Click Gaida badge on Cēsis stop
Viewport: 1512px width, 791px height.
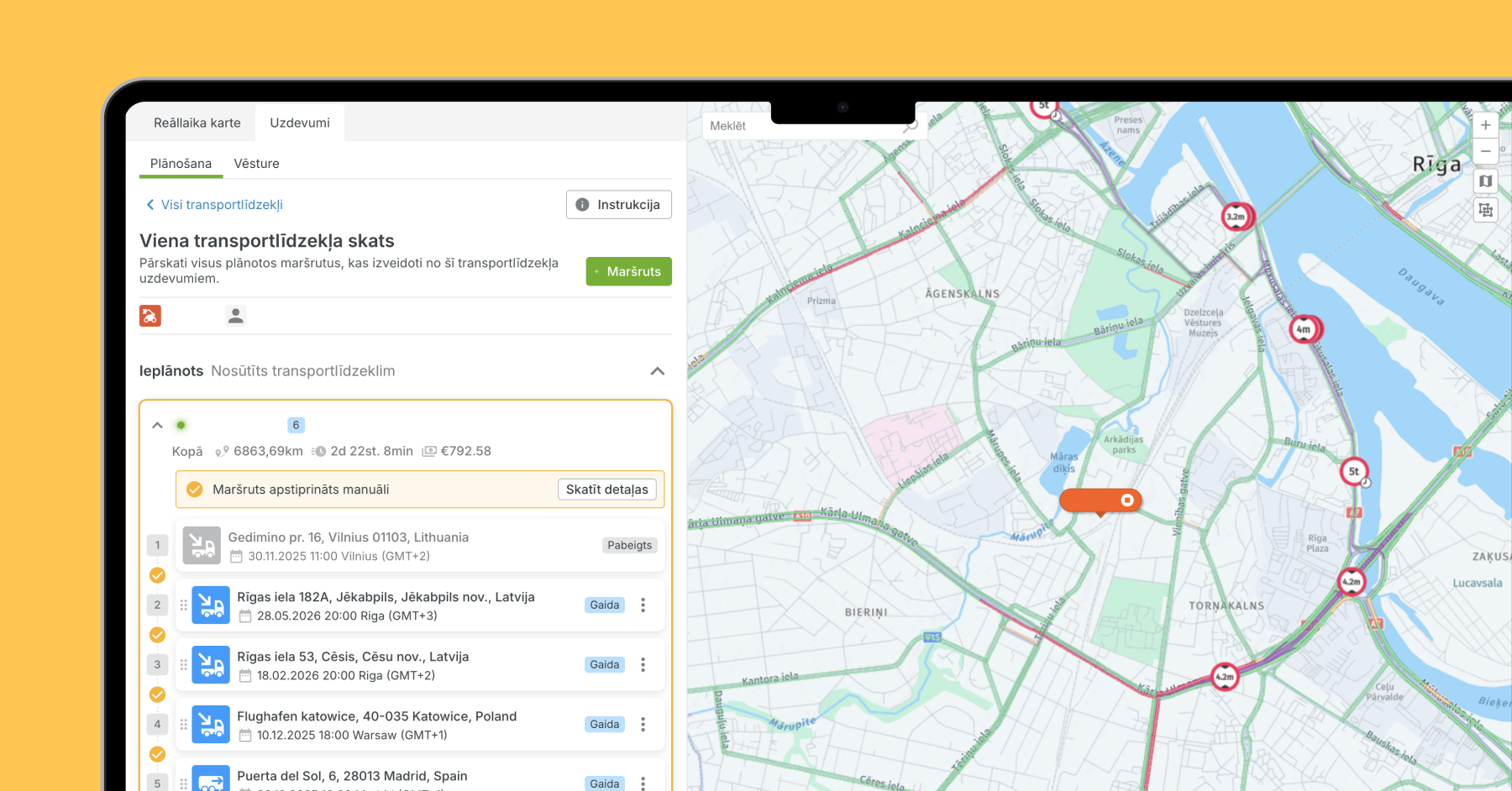pos(605,665)
